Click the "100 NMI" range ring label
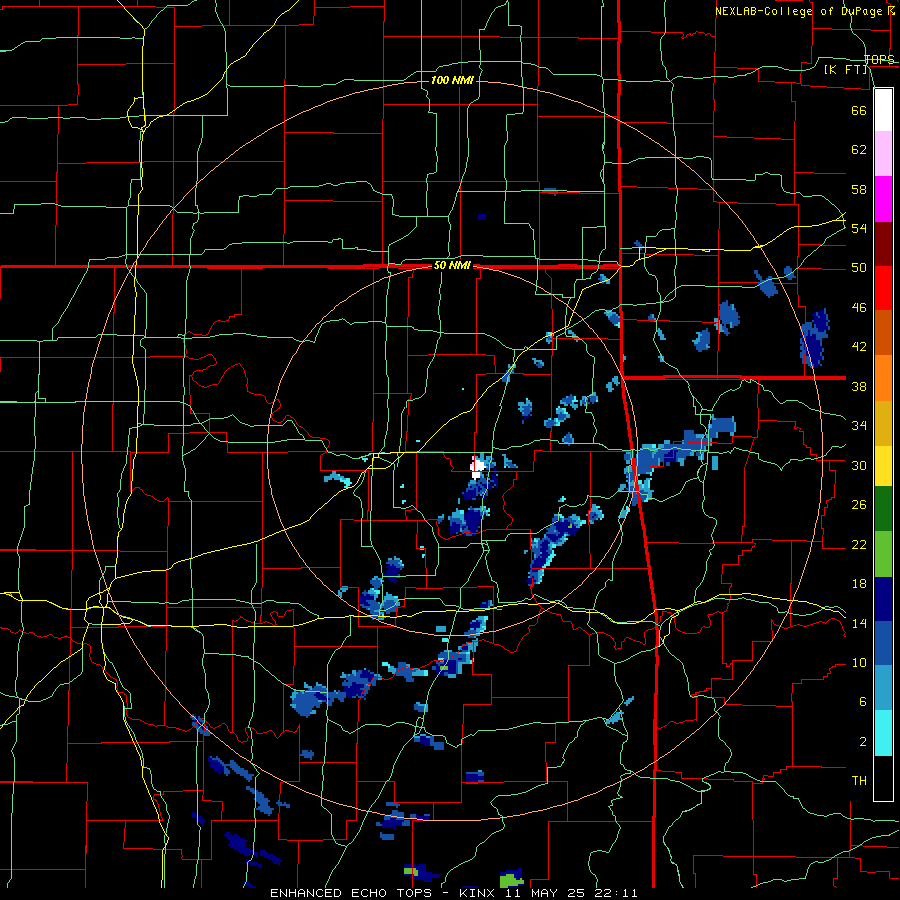 tap(452, 80)
